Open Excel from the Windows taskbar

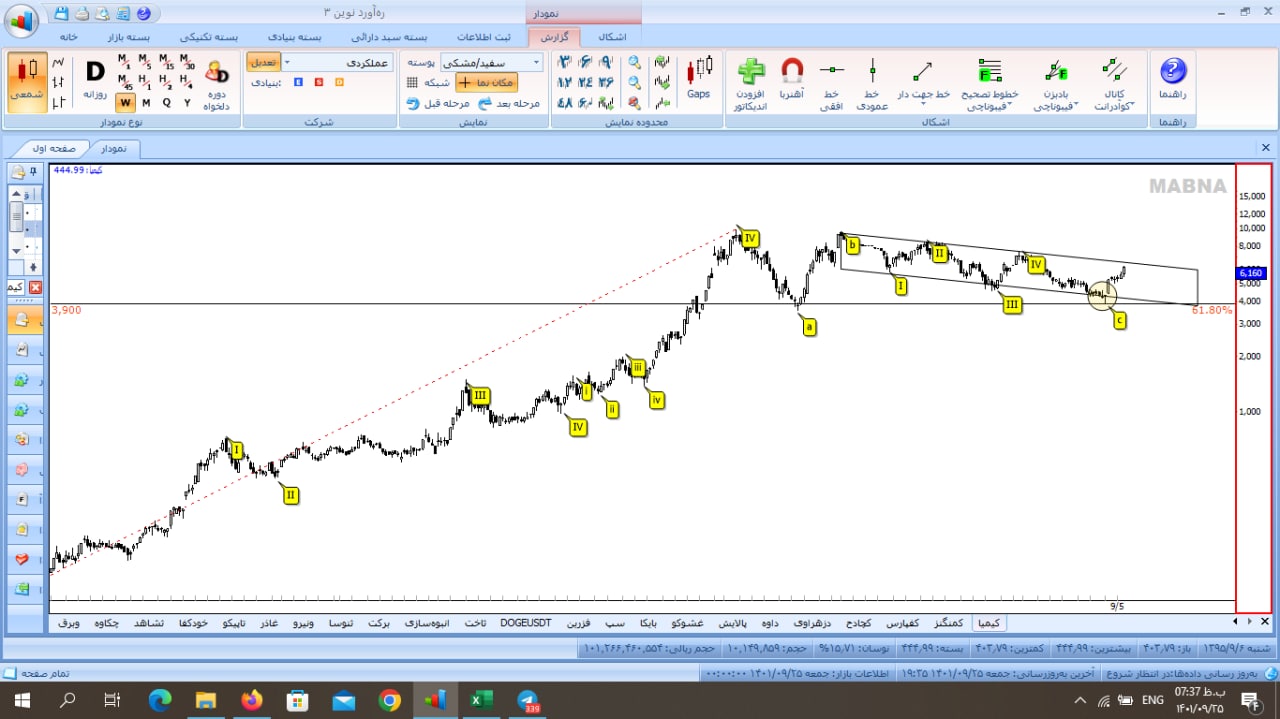click(x=481, y=700)
